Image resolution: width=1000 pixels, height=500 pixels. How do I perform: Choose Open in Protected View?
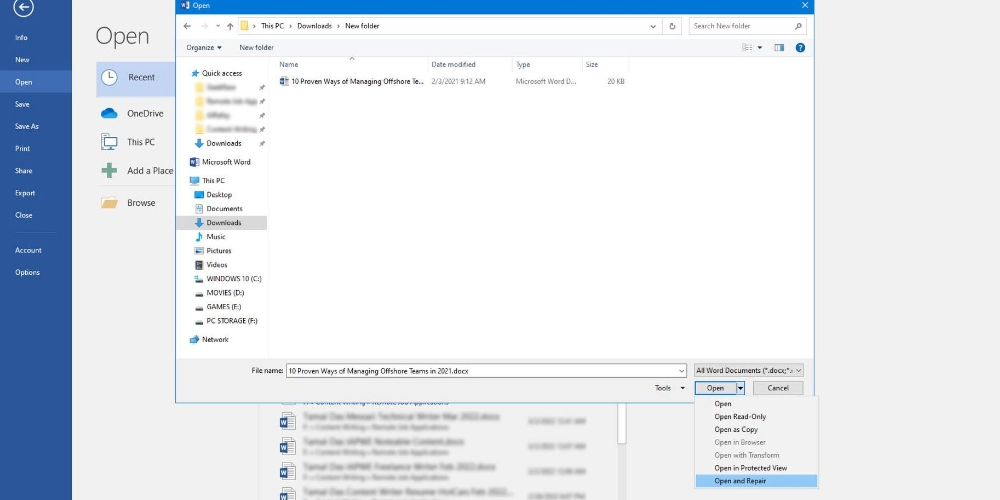[750, 468]
